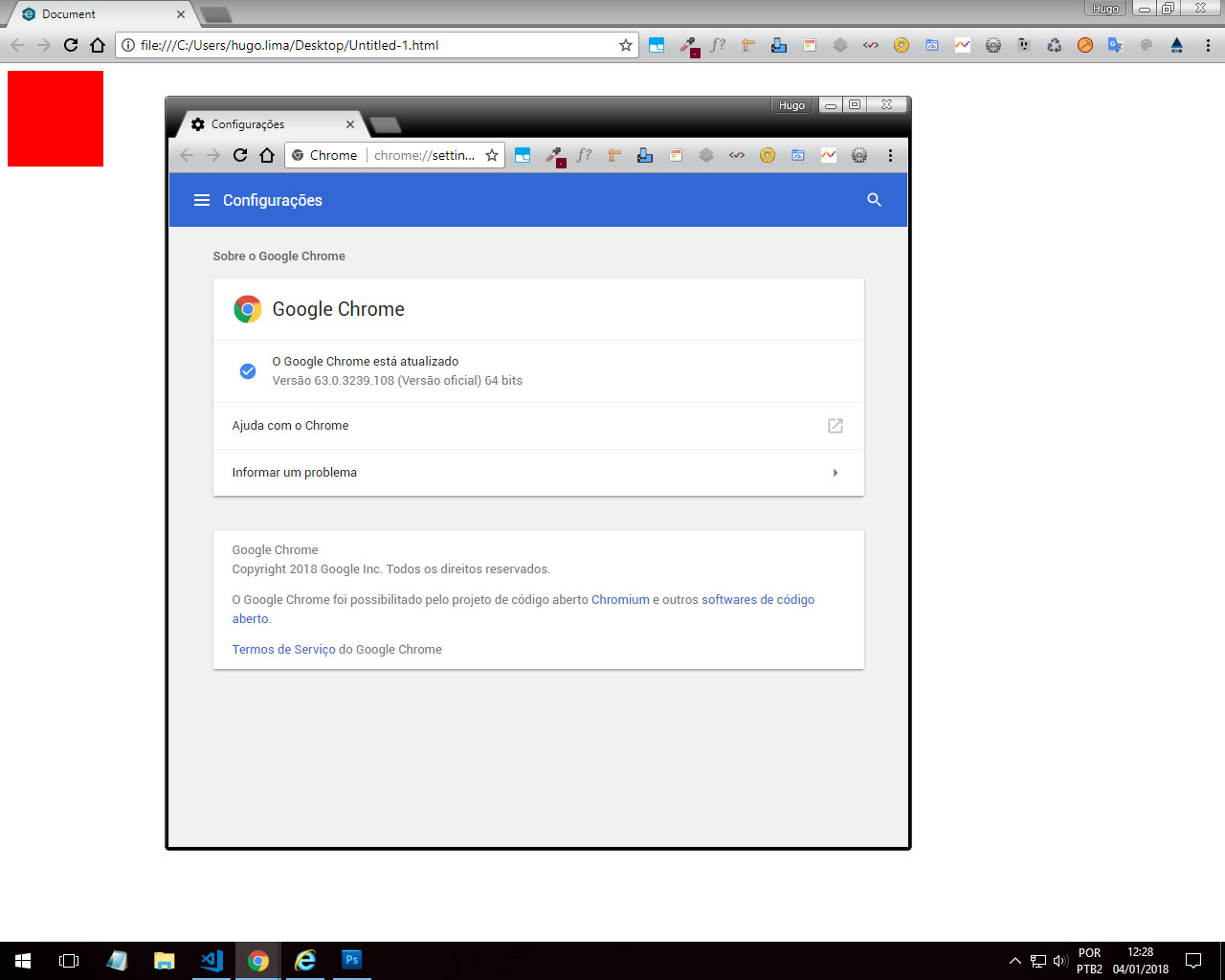1225x980 pixels.
Task: Open Ajuda com o Chrome
Action: click(x=539, y=426)
